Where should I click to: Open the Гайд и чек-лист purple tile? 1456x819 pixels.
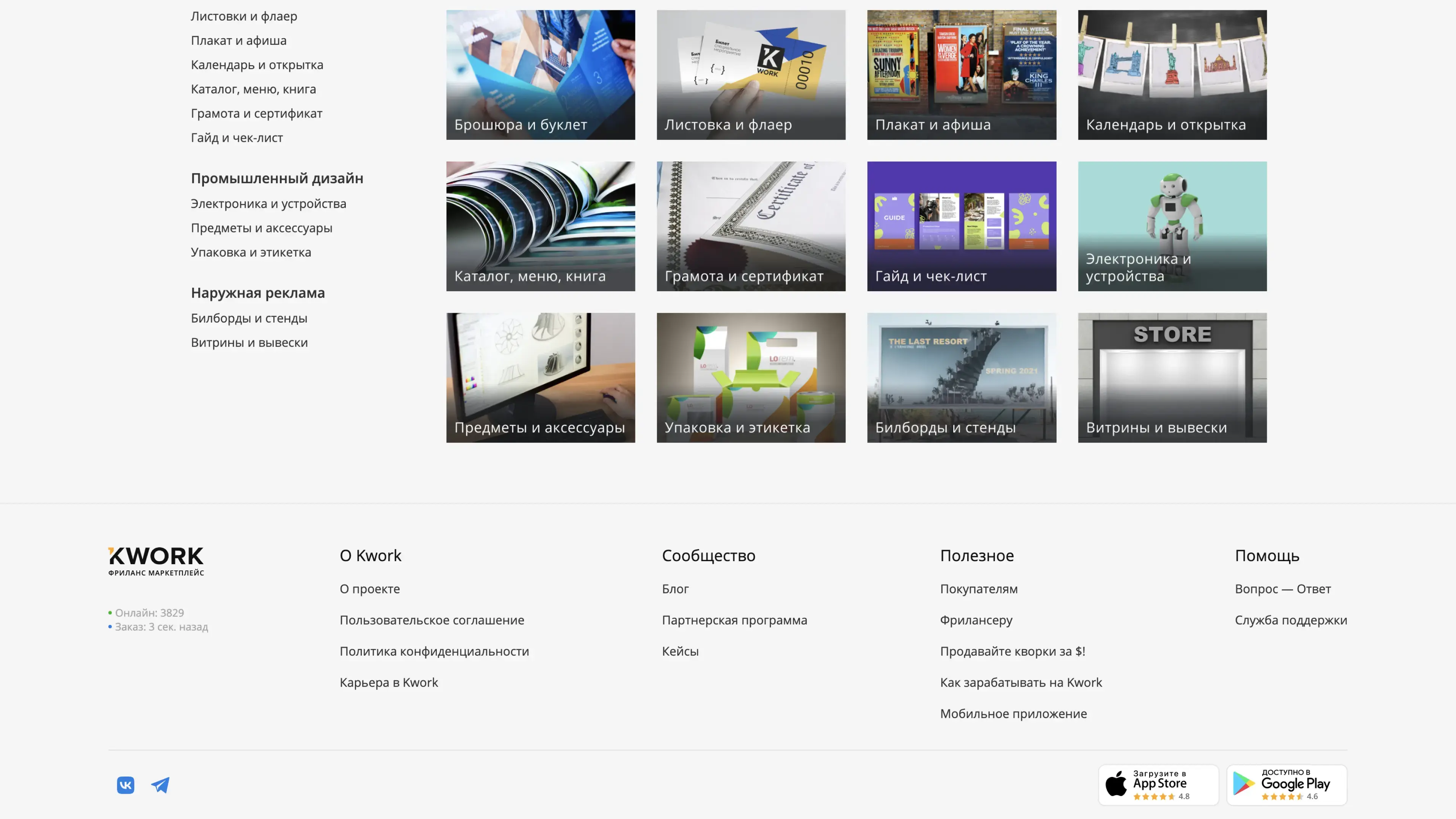[962, 226]
